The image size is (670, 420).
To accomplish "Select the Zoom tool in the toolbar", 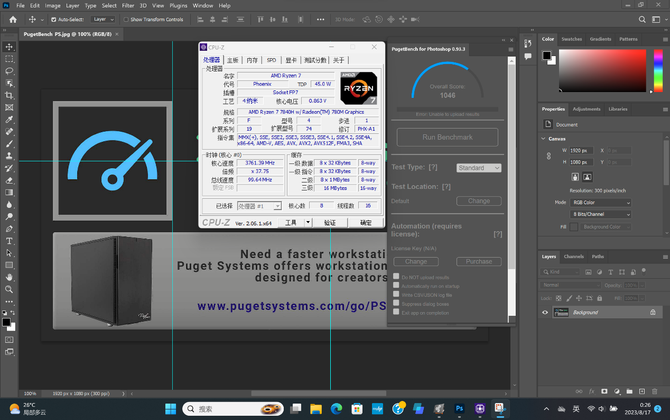I will 9,290.
